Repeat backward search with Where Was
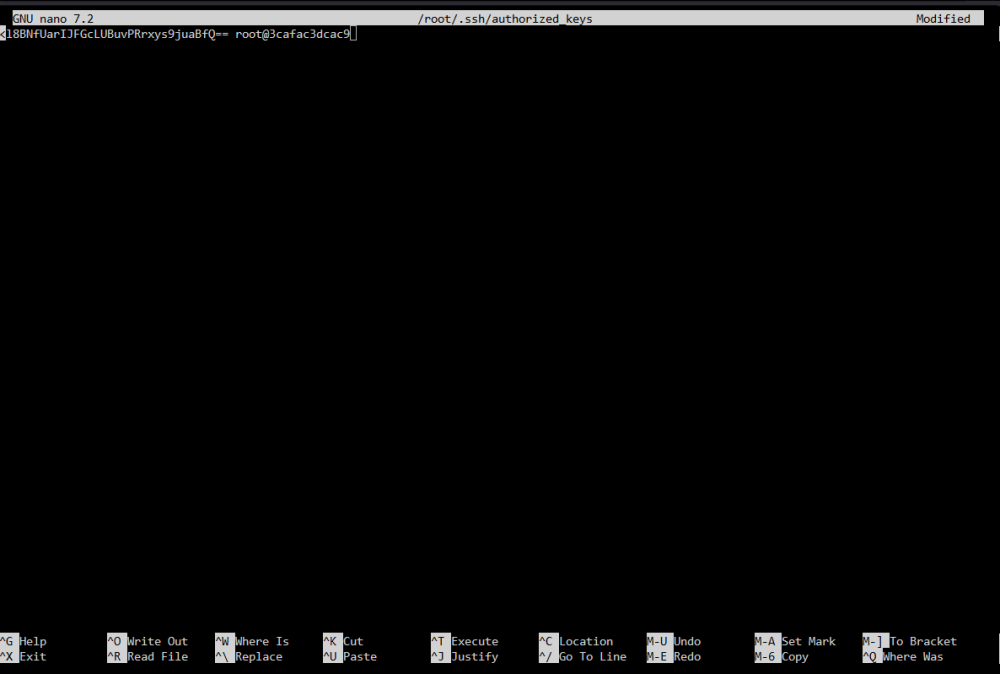 pyautogui.click(x=903, y=656)
